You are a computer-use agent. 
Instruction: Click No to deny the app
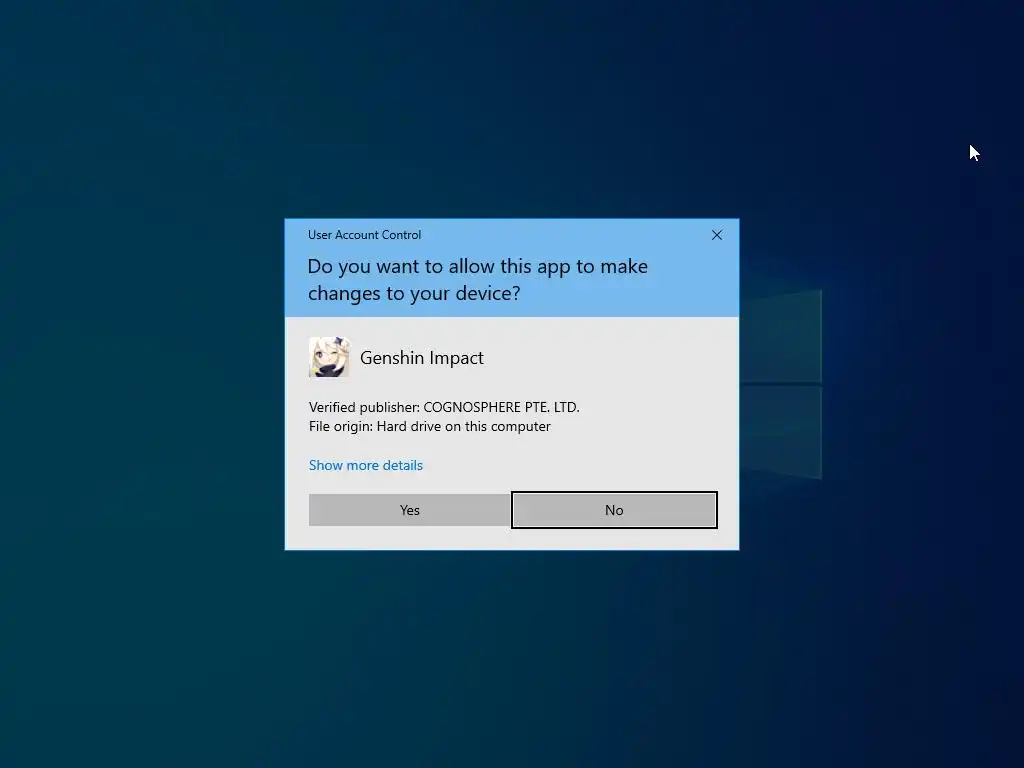(x=614, y=510)
